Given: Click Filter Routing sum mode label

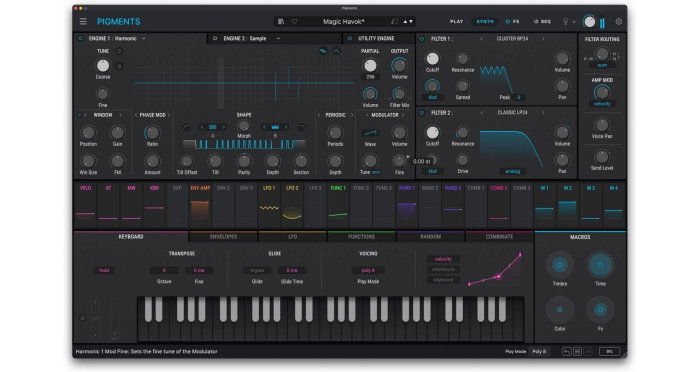Looking at the screenshot, I should pos(602,65).
